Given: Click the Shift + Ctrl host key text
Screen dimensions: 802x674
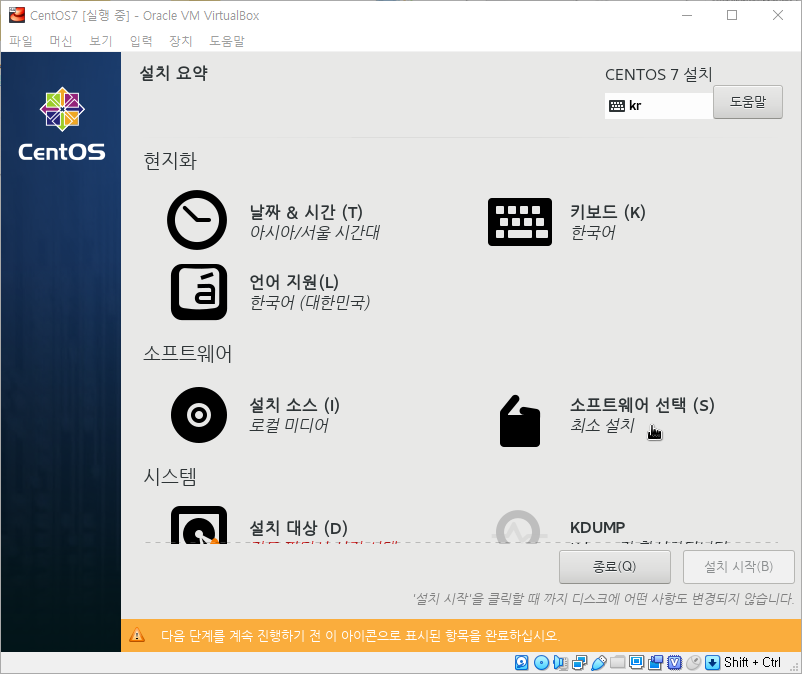Looking at the screenshot, I should click(752, 663).
